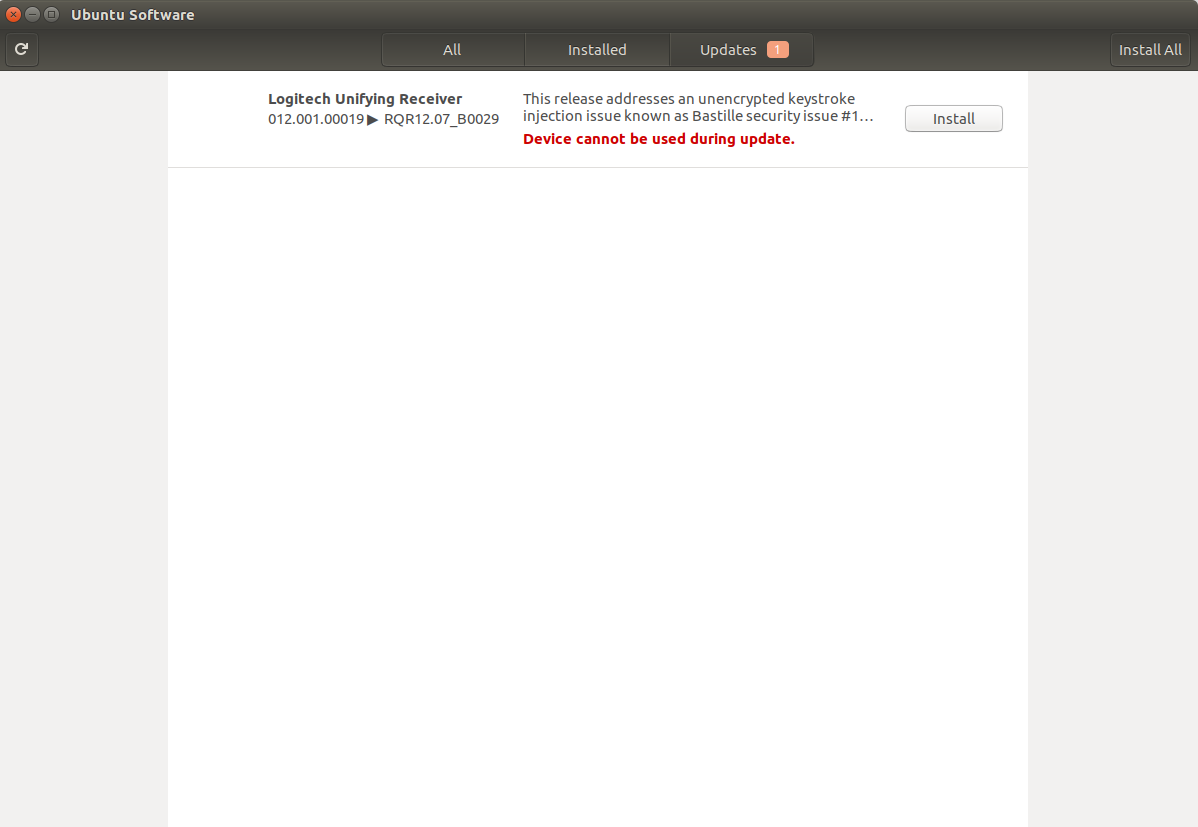Click the red 'Device cannot be used during update.' warning
The image size is (1198, 827).
click(x=659, y=139)
